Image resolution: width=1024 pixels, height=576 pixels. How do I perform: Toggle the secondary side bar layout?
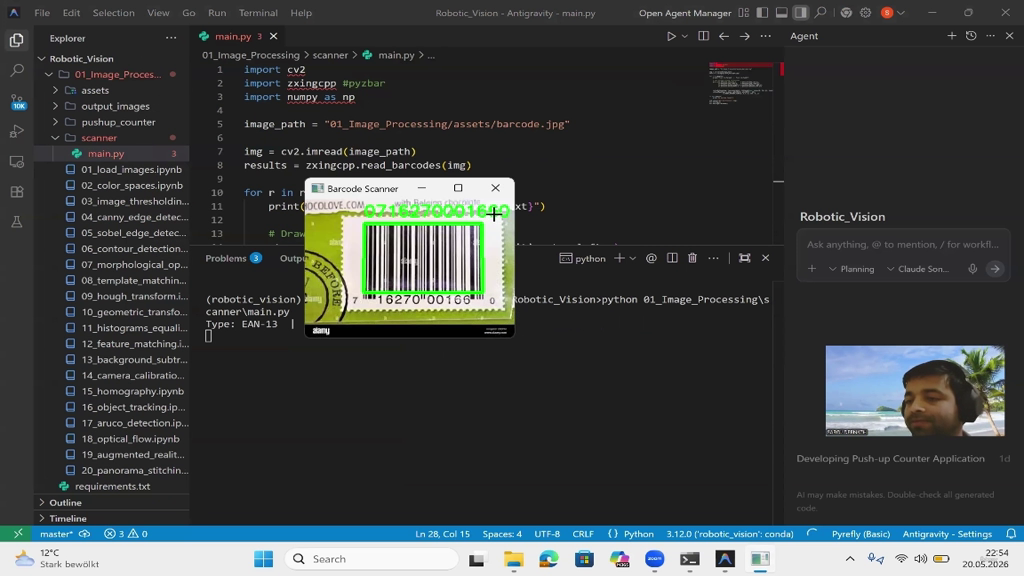[x=801, y=12]
